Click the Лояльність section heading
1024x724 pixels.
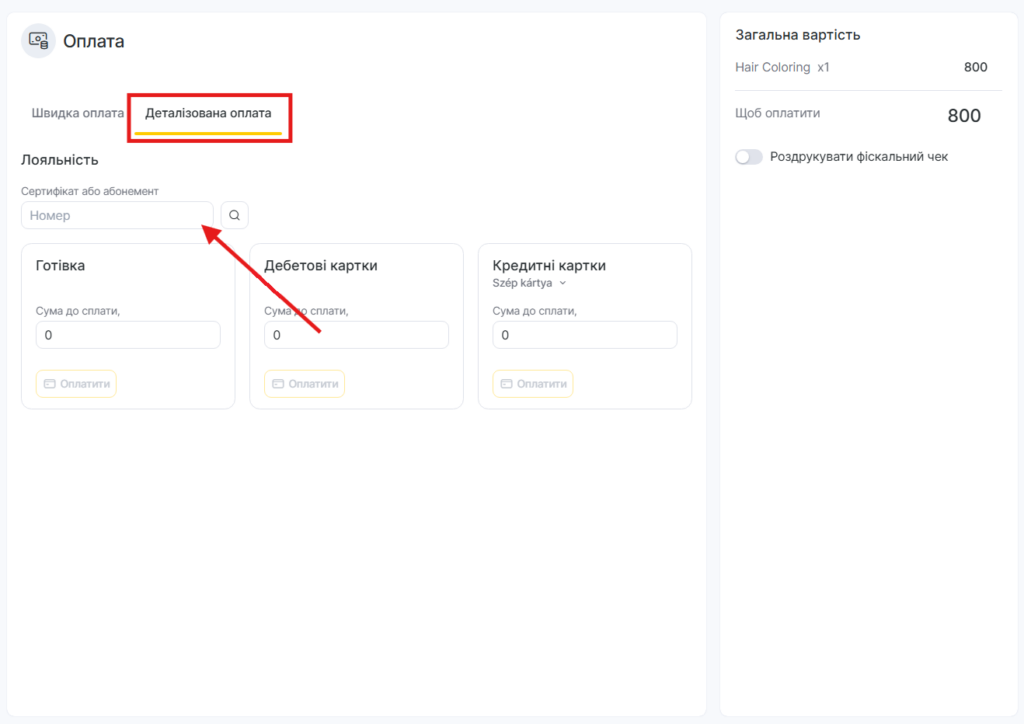click(60, 160)
